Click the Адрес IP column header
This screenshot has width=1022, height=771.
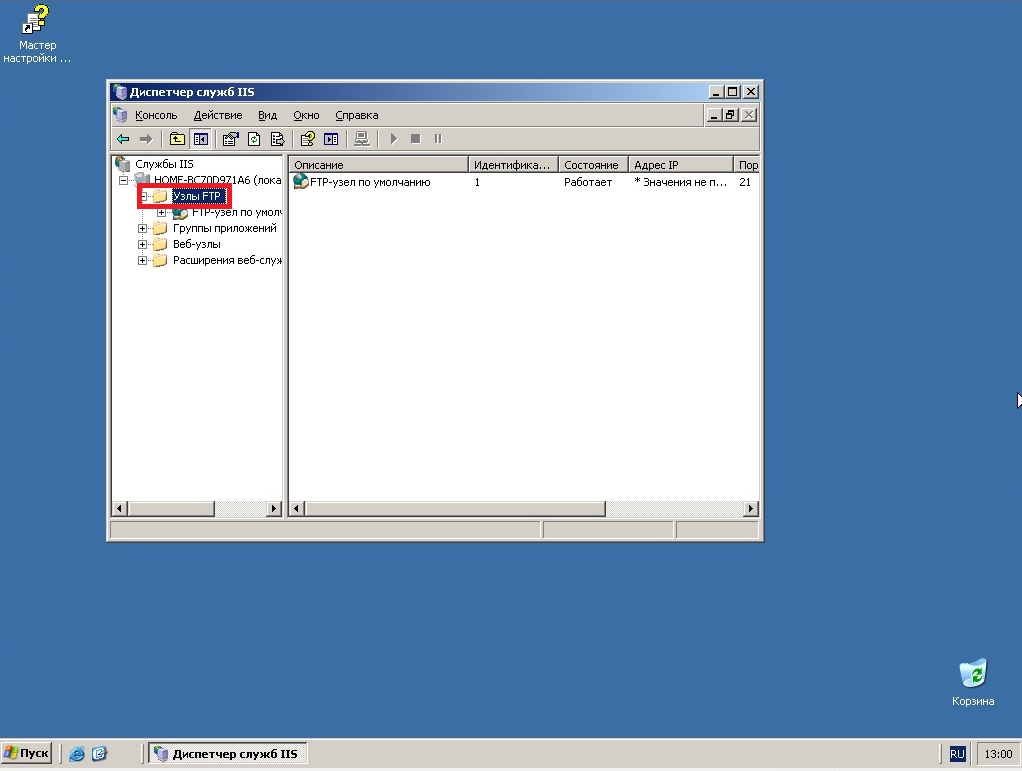point(681,165)
